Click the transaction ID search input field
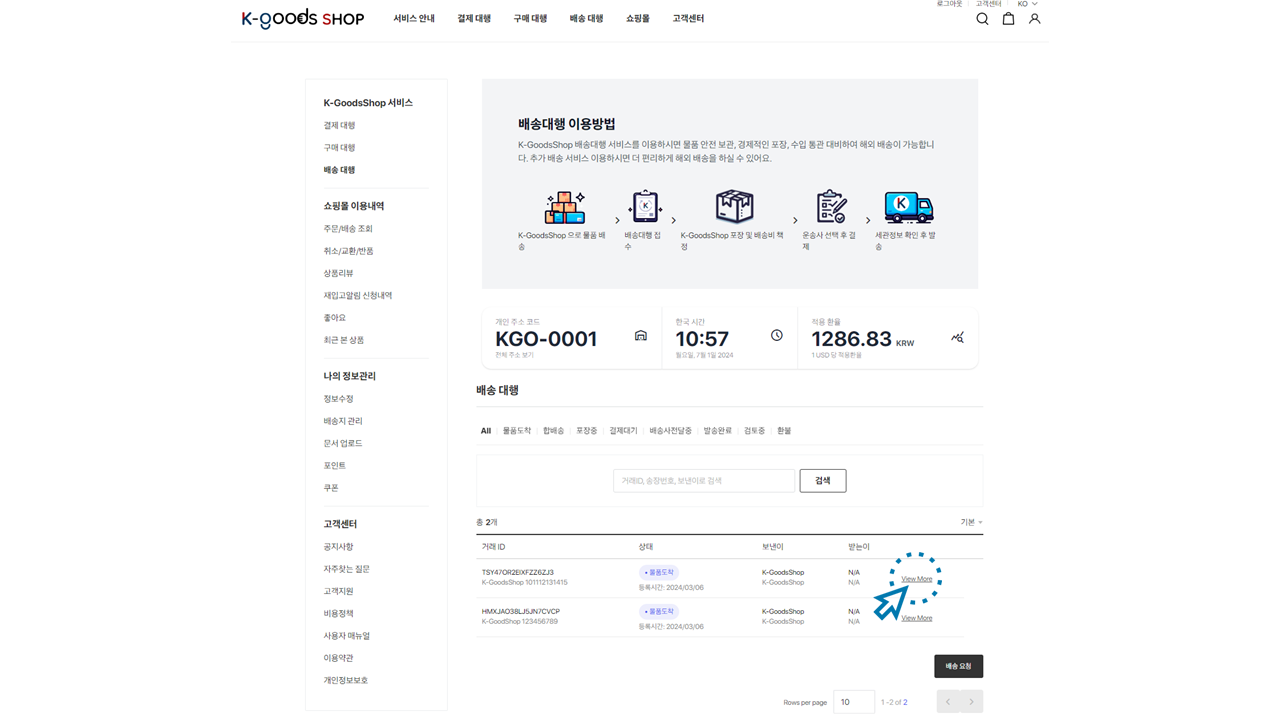This screenshot has height=720, width=1280. tap(704, 481)
